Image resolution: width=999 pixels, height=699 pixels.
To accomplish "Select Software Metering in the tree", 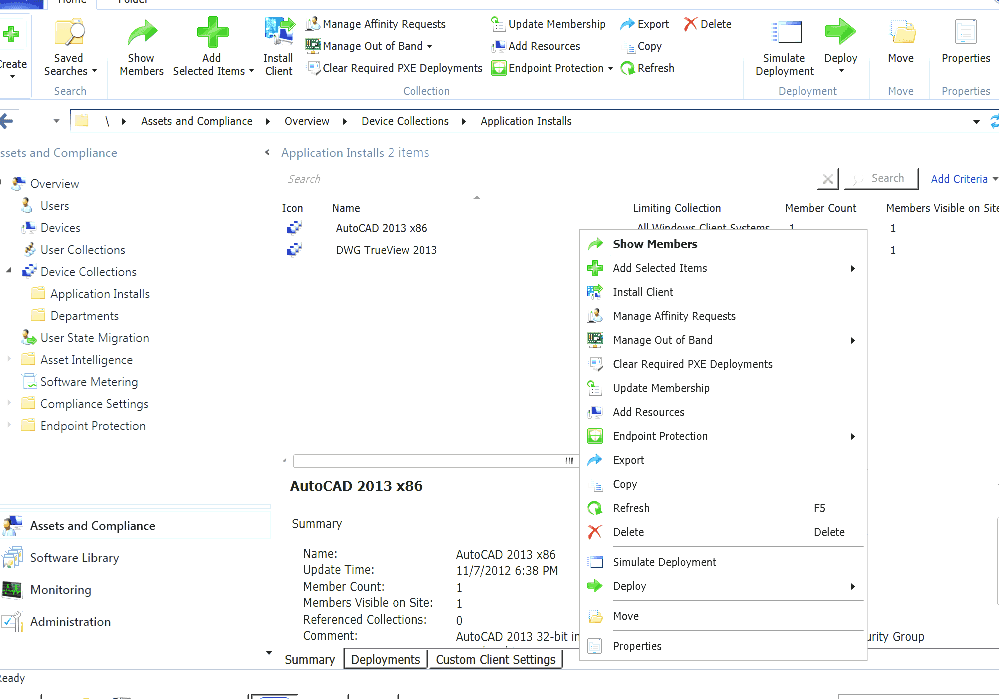I will pyautogui.click(x=89, y=382).
